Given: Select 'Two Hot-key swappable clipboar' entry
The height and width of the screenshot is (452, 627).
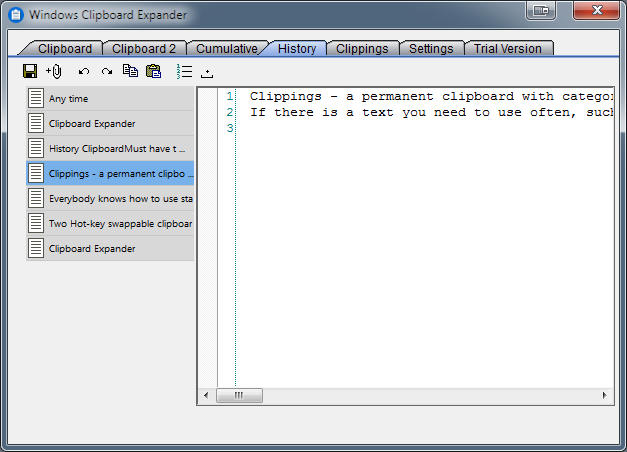Looking at the screenshot, I should pos(110,223).
